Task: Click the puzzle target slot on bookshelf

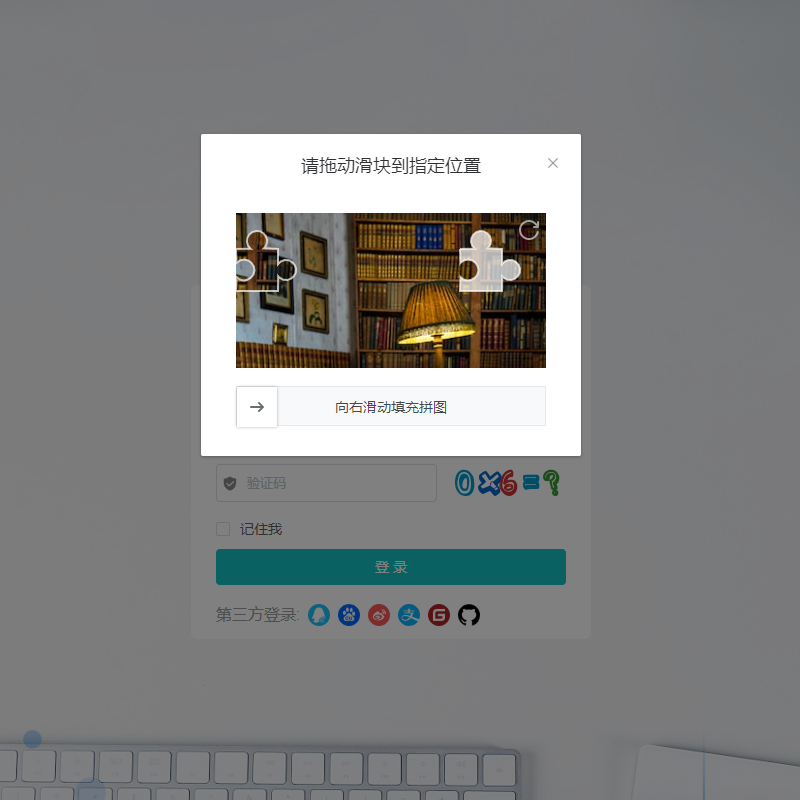Action: pos(489,261)
